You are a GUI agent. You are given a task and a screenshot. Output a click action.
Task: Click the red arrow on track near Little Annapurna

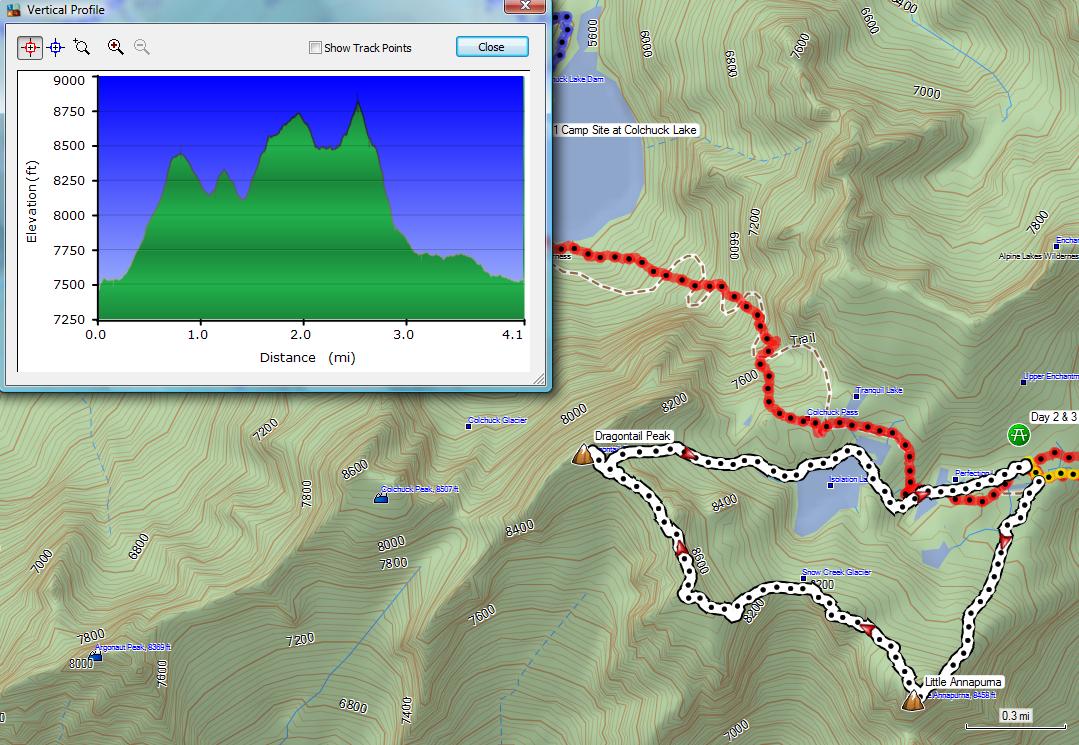pyautogui.click(x=866, y=628)
